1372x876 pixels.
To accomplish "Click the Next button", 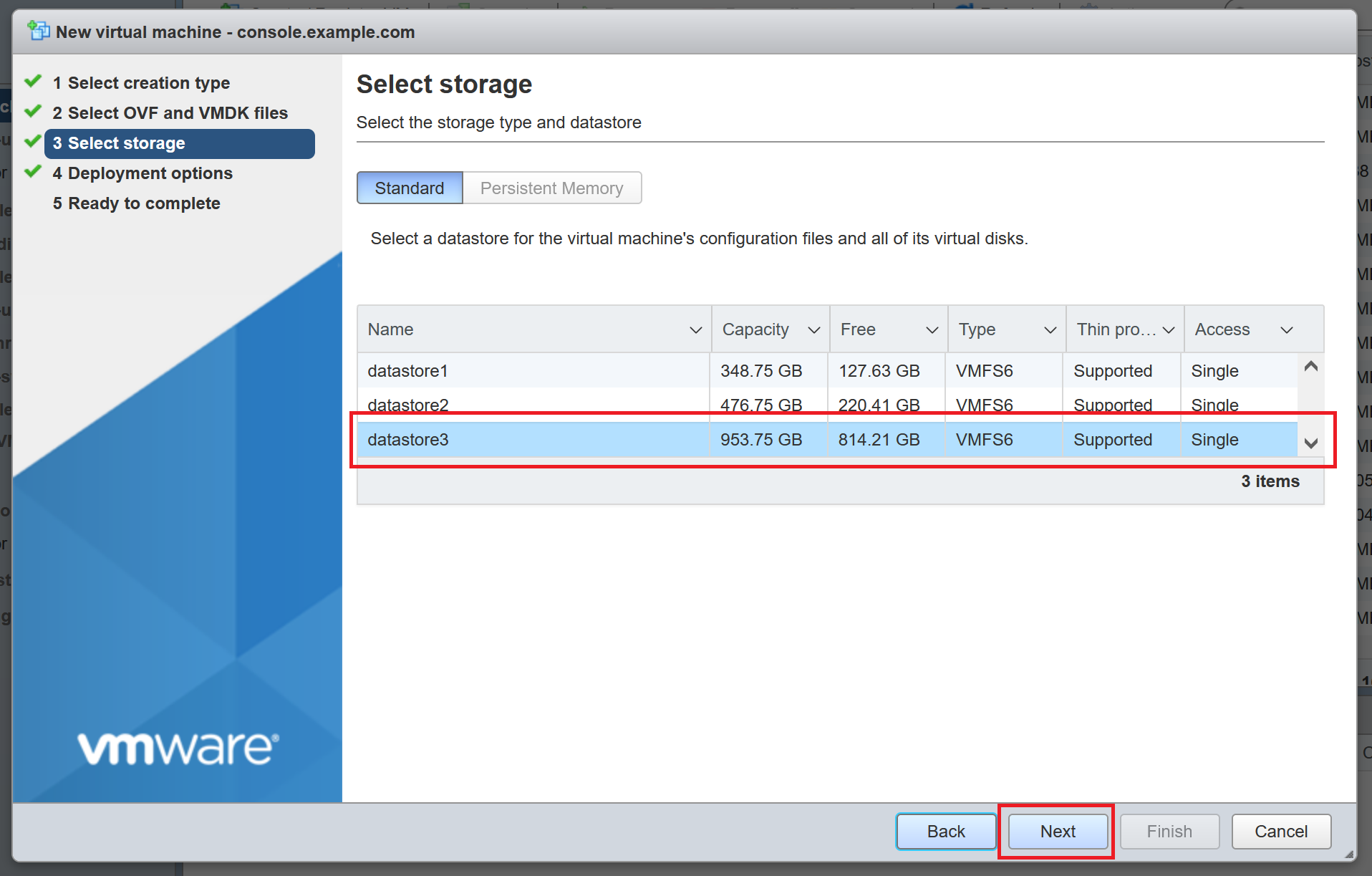I will 1058,832.
